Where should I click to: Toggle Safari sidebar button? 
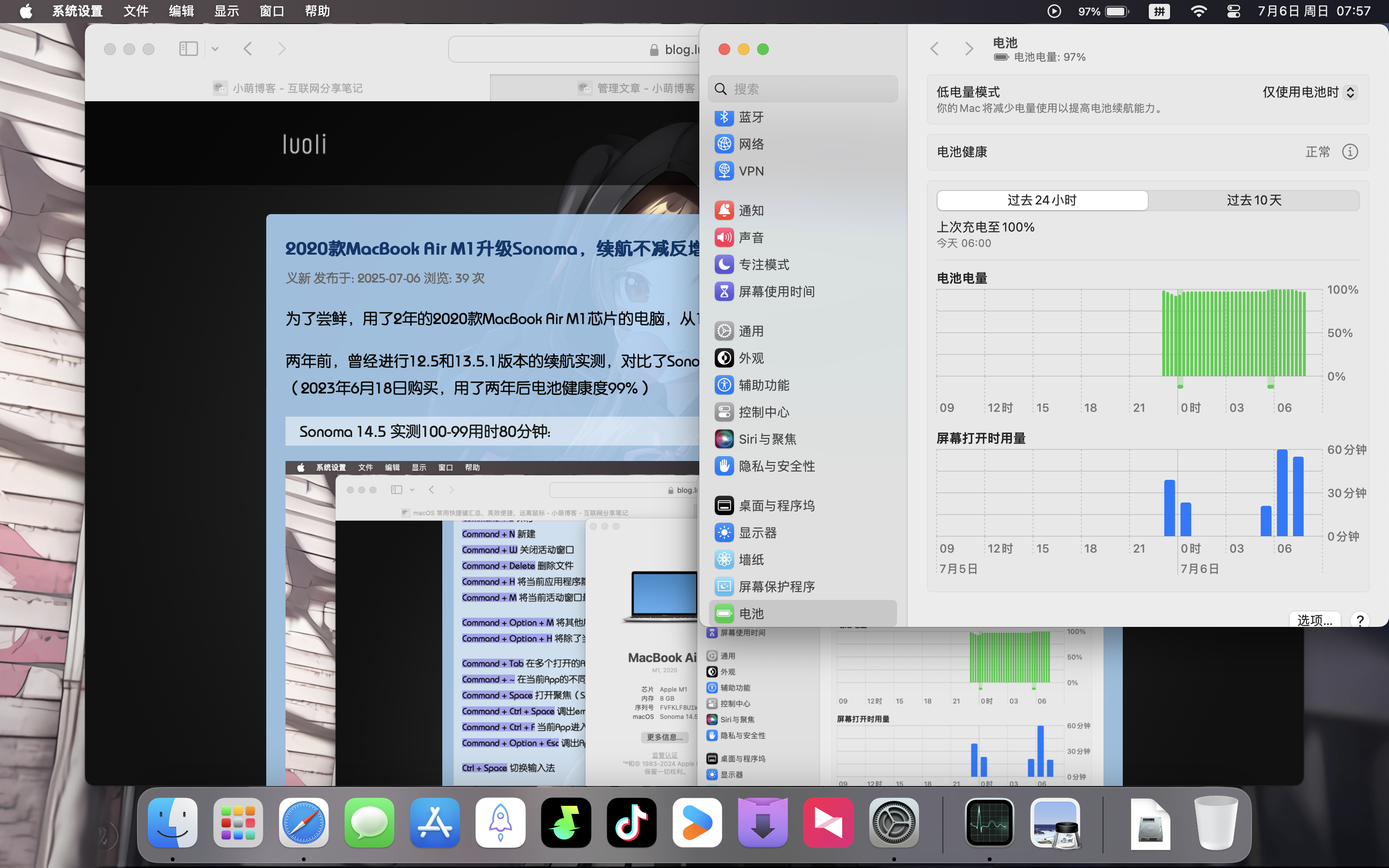pos(188,49)
